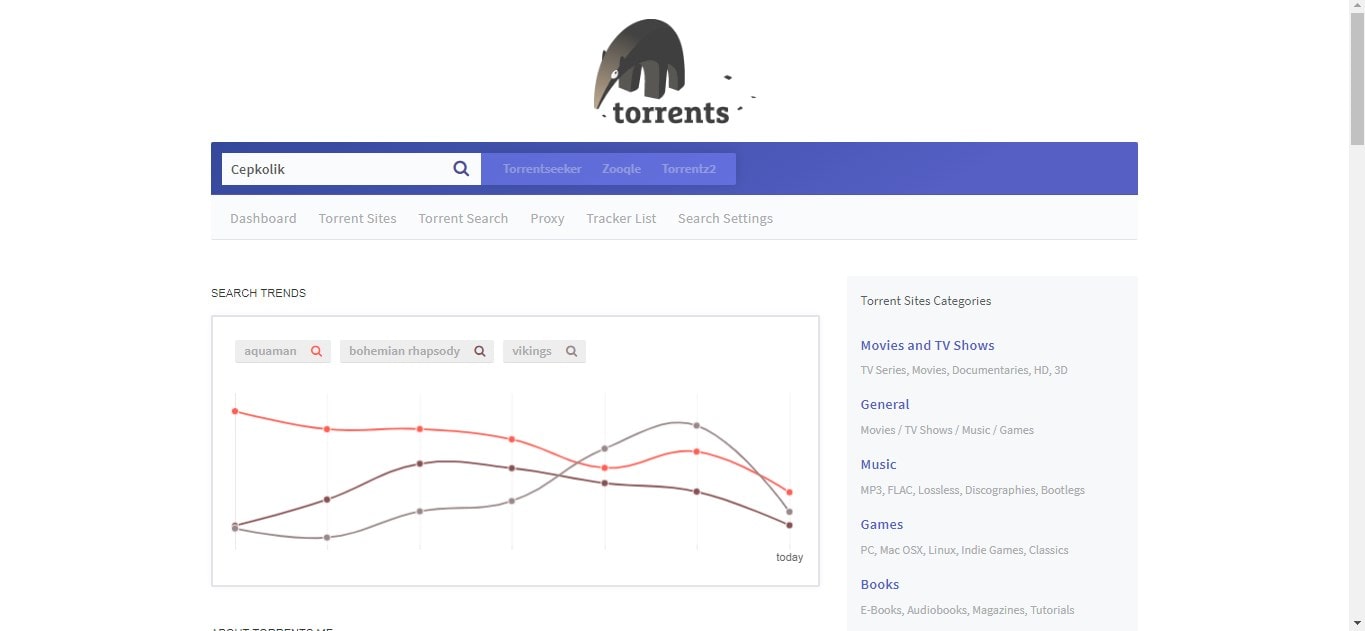Image resolution: width=1365 pixels, height=631 pixels.
Task: Click 'MP3, FLAC, Lossless, Discographies, Bootlegs' text
Action: [x=972, y=490]
